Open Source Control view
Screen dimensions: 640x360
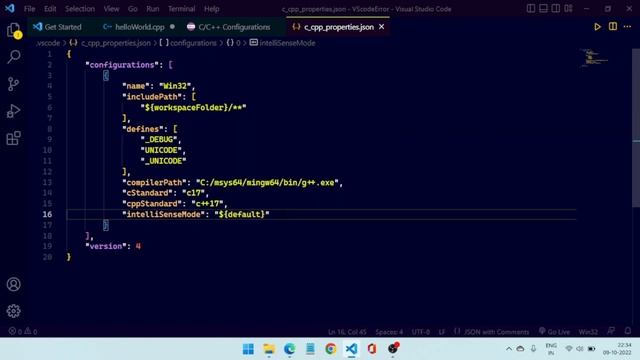point(13,84)
